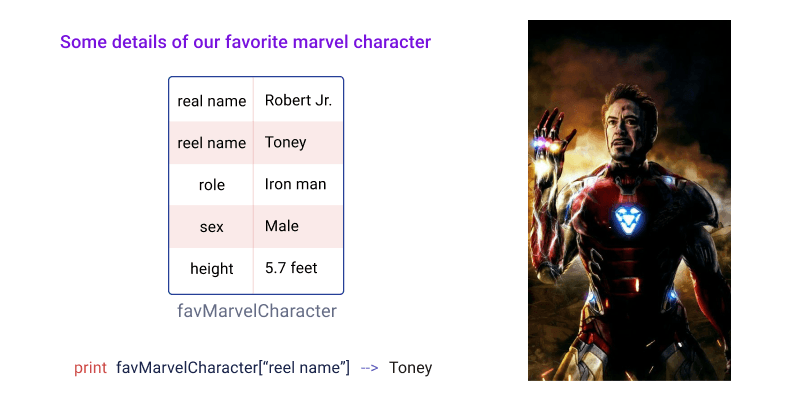Select the "Robert Jr." value cell
Screen dimensions: 802x401
(298, 100)
